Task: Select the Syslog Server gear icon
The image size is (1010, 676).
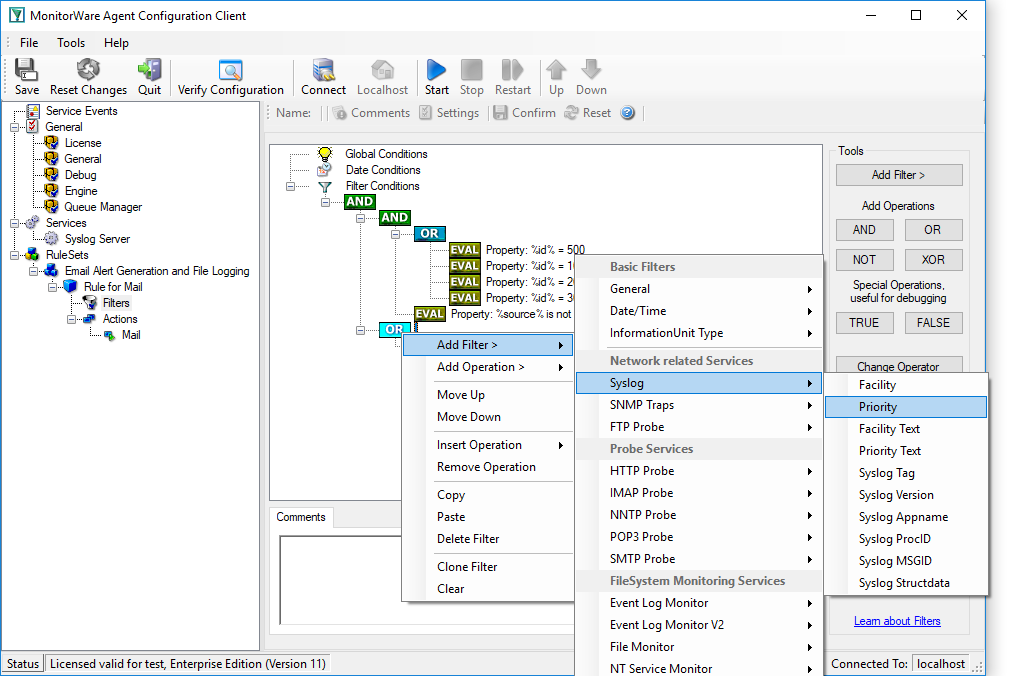Action: coord(52,238)
